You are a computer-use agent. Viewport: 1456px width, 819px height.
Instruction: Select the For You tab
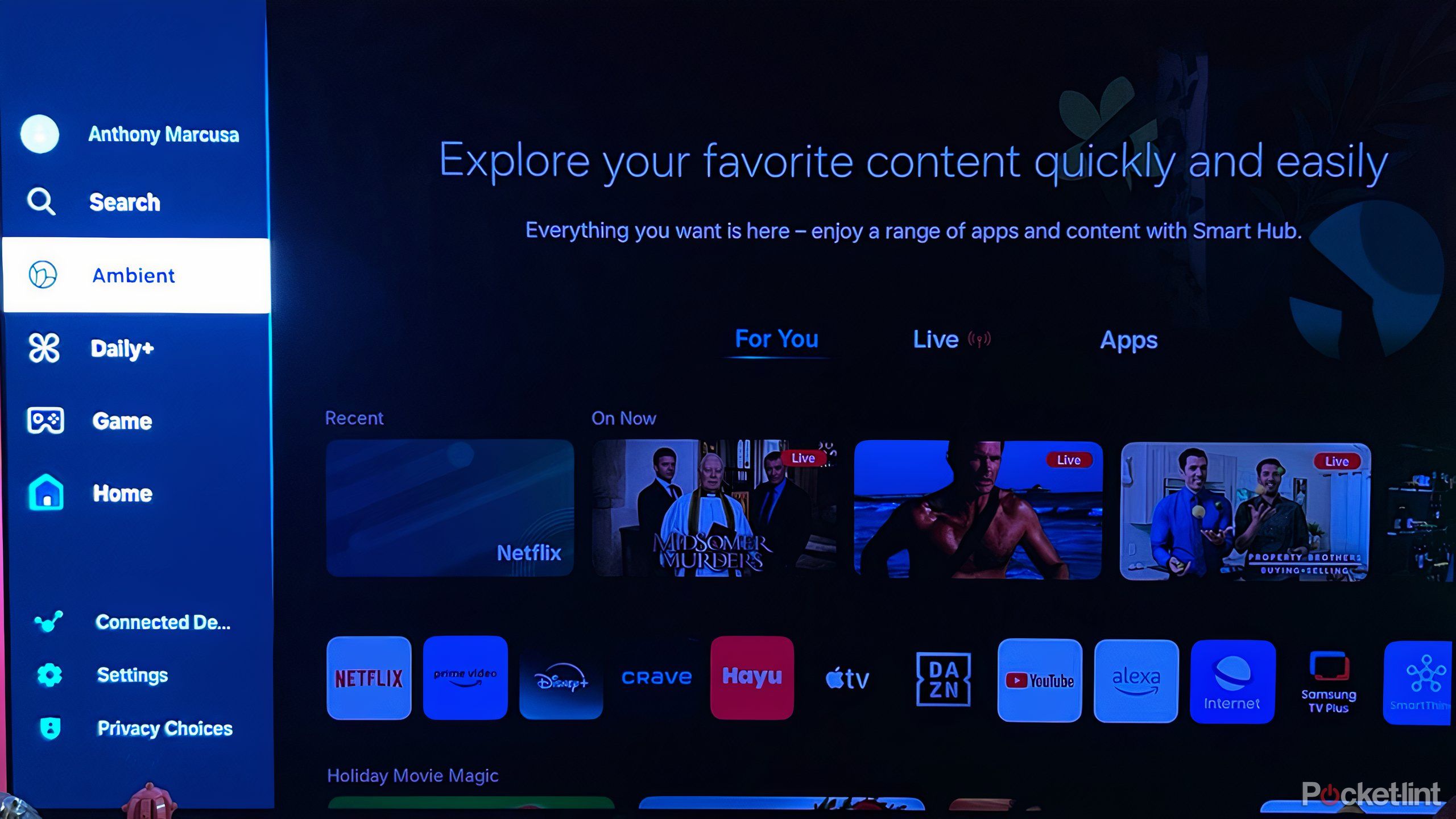(774, 340)
